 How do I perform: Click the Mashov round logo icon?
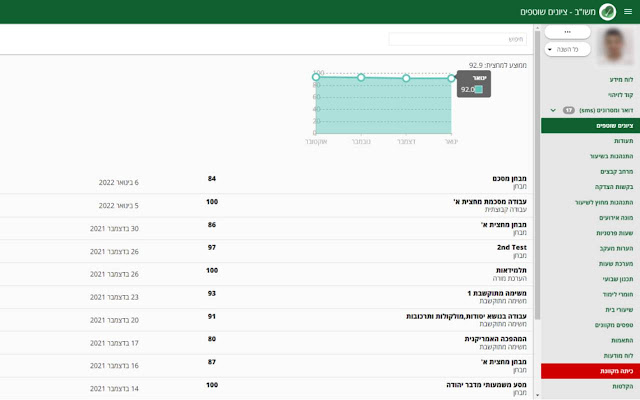click(x=607, y=12)
